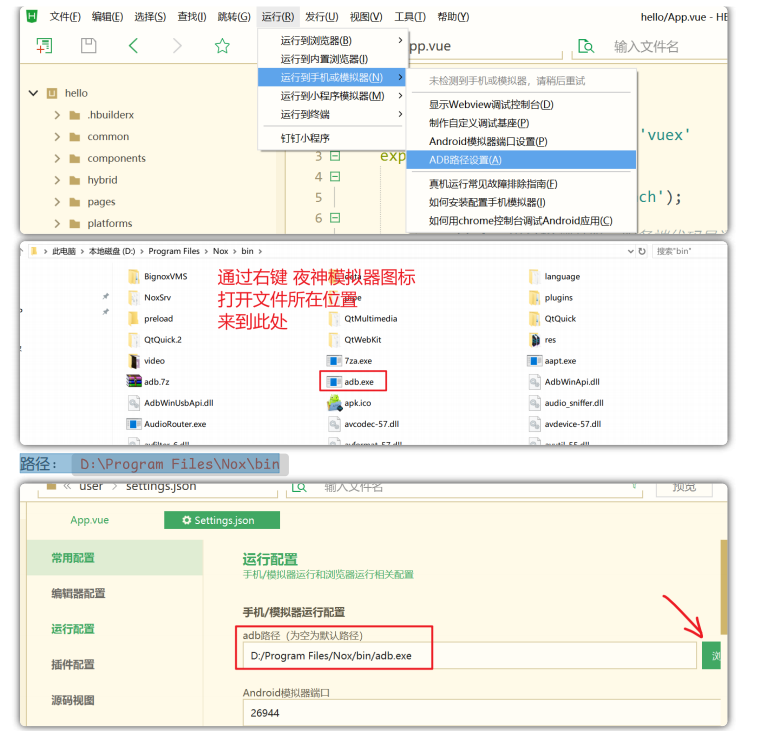Select 制作自定义调试基座(P) entry
The width and height of the screenshot is (766, 731).
pos(521,123)
